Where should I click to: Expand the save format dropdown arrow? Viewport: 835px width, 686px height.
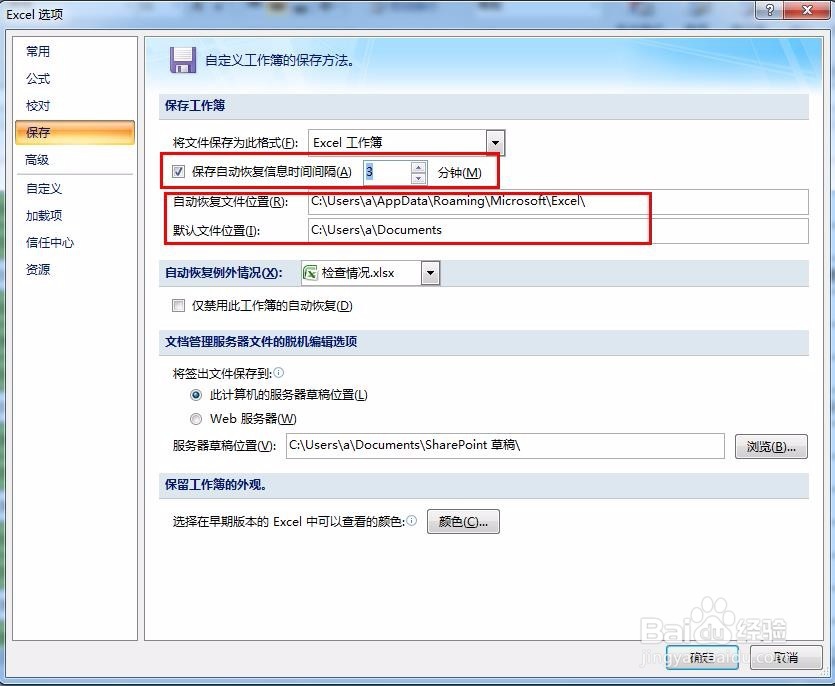click(495, 142)
